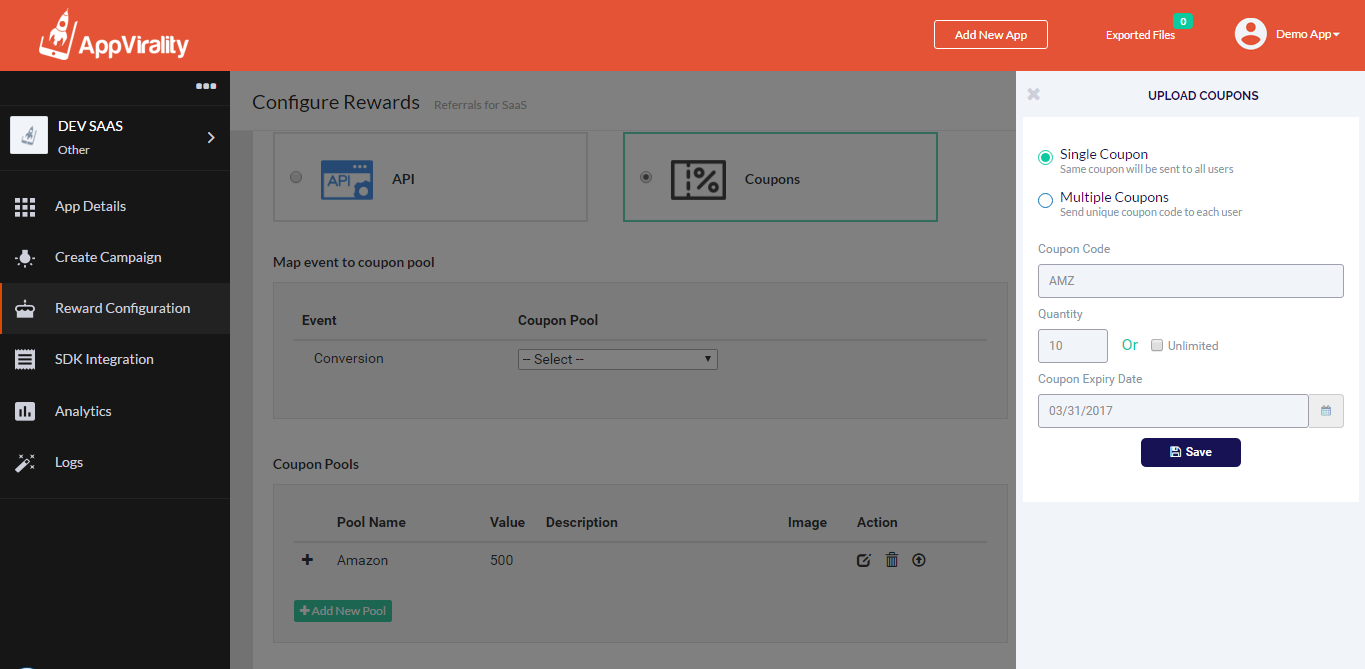
Task: Open the user avatar icon
Action: click(x=1251, y=34)
